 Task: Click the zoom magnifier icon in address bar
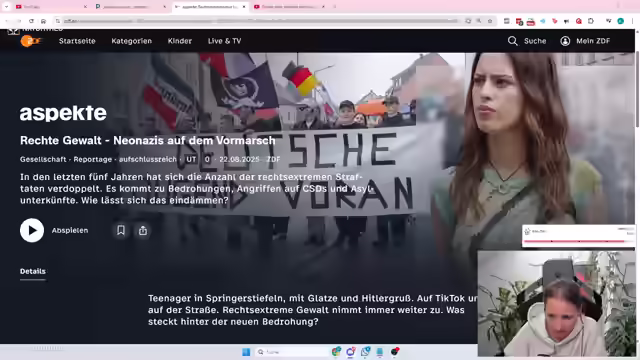(x=478, y=21)
